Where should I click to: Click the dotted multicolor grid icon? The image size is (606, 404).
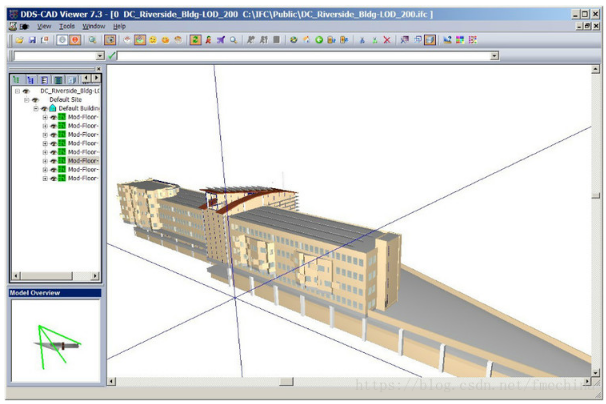pos(473,40)
